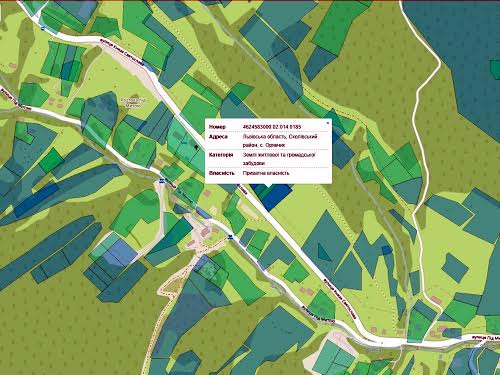Click the Розтока Під Магурою place label
Image resolution: width=500 pixels, height=375 pixels.
point(134,102)
